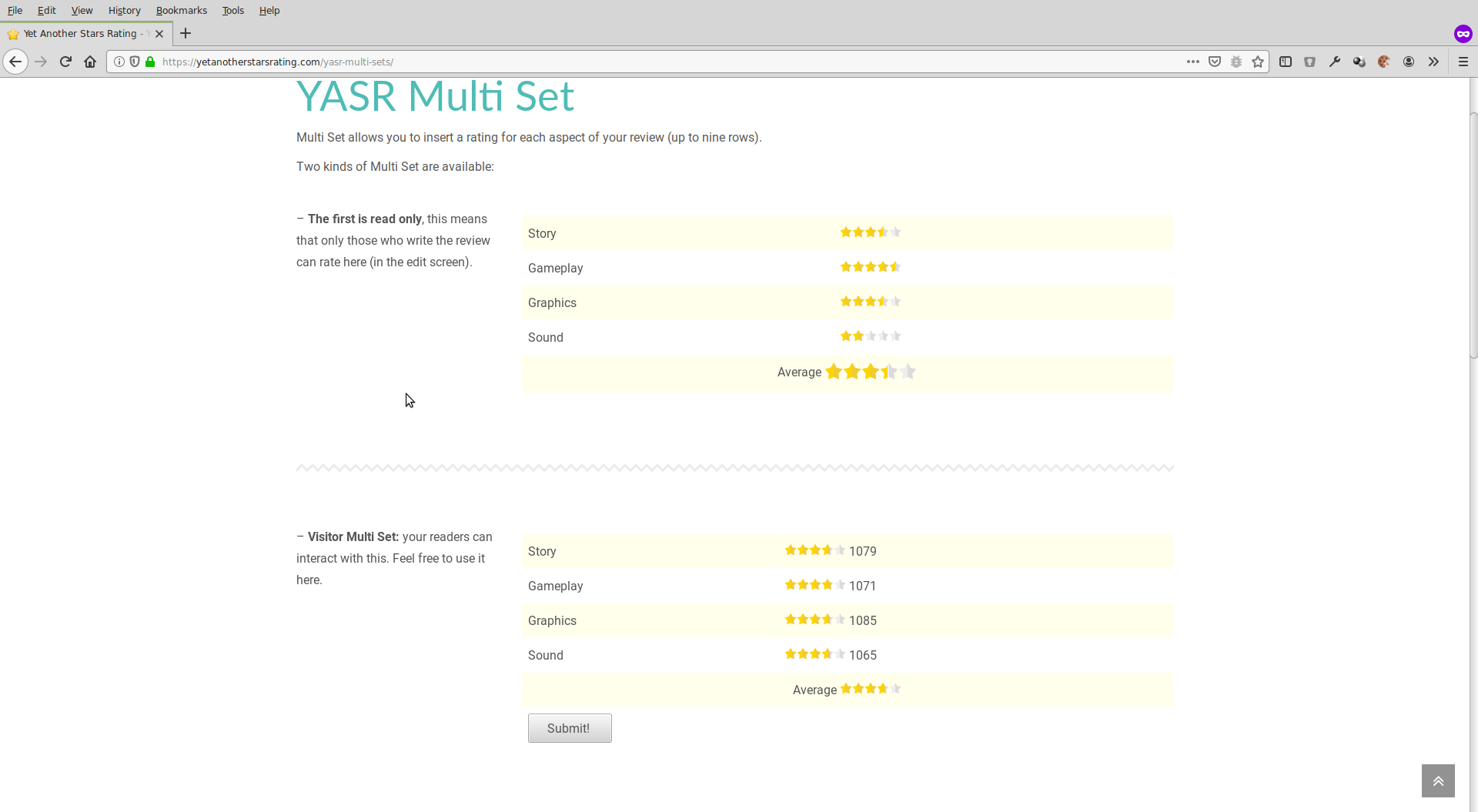
Task: Show site information icon in address bar
Action: (x=119, y=62)
